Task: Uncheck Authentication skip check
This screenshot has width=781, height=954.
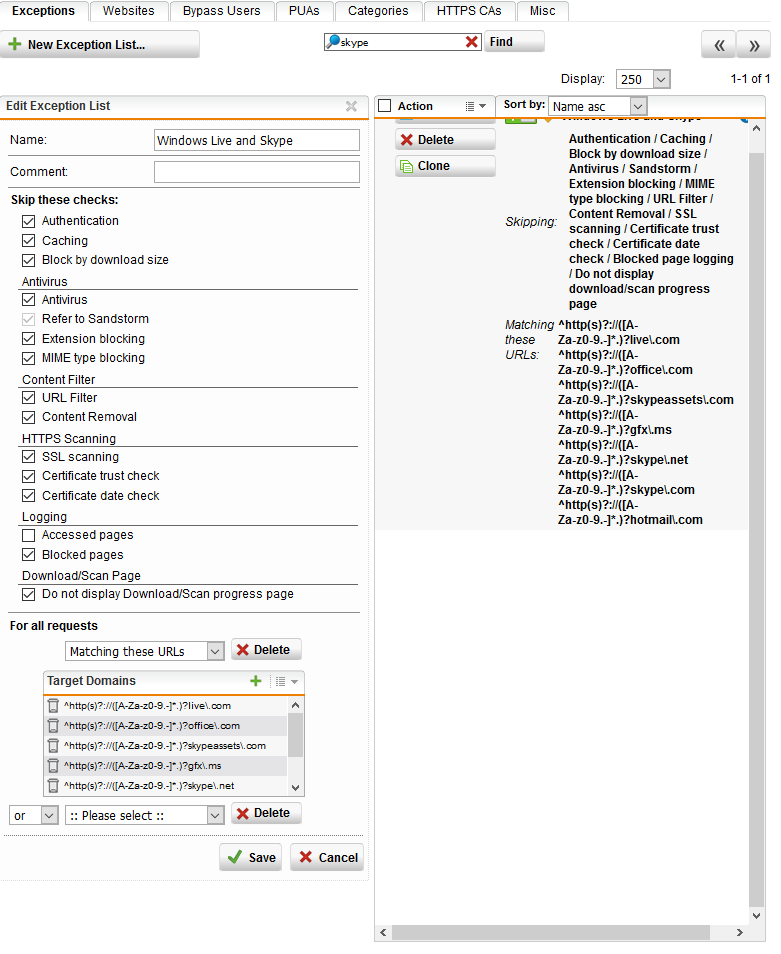Action: click(29, 221)
